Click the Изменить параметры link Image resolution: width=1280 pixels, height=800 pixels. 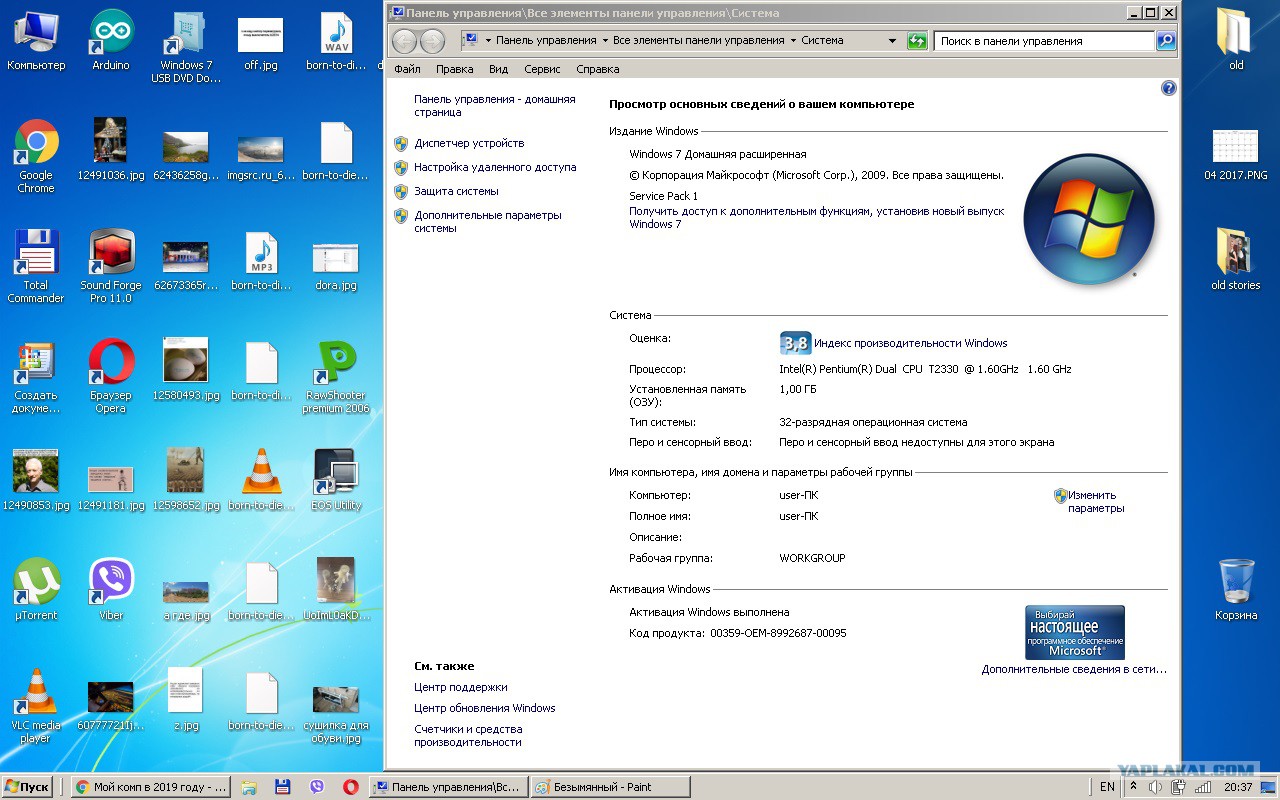coord(1096,501)
